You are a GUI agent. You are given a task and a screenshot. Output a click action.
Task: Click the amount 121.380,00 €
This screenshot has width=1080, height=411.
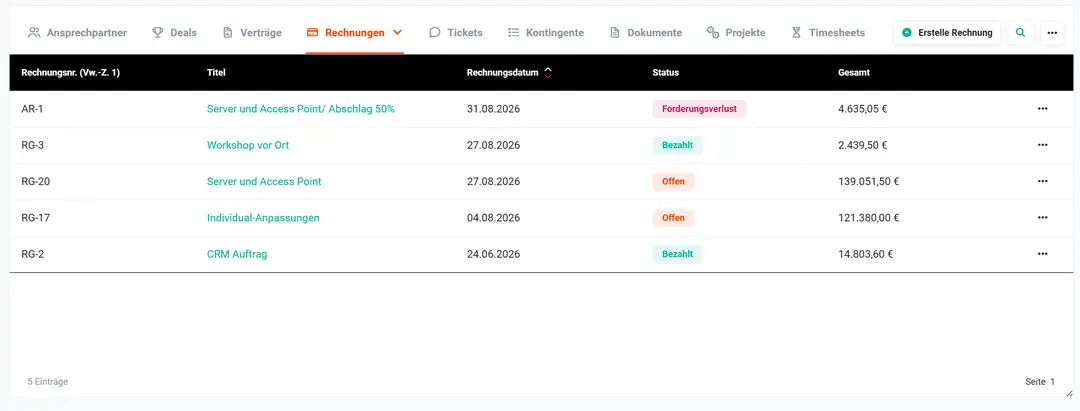[x=869, y=218]
